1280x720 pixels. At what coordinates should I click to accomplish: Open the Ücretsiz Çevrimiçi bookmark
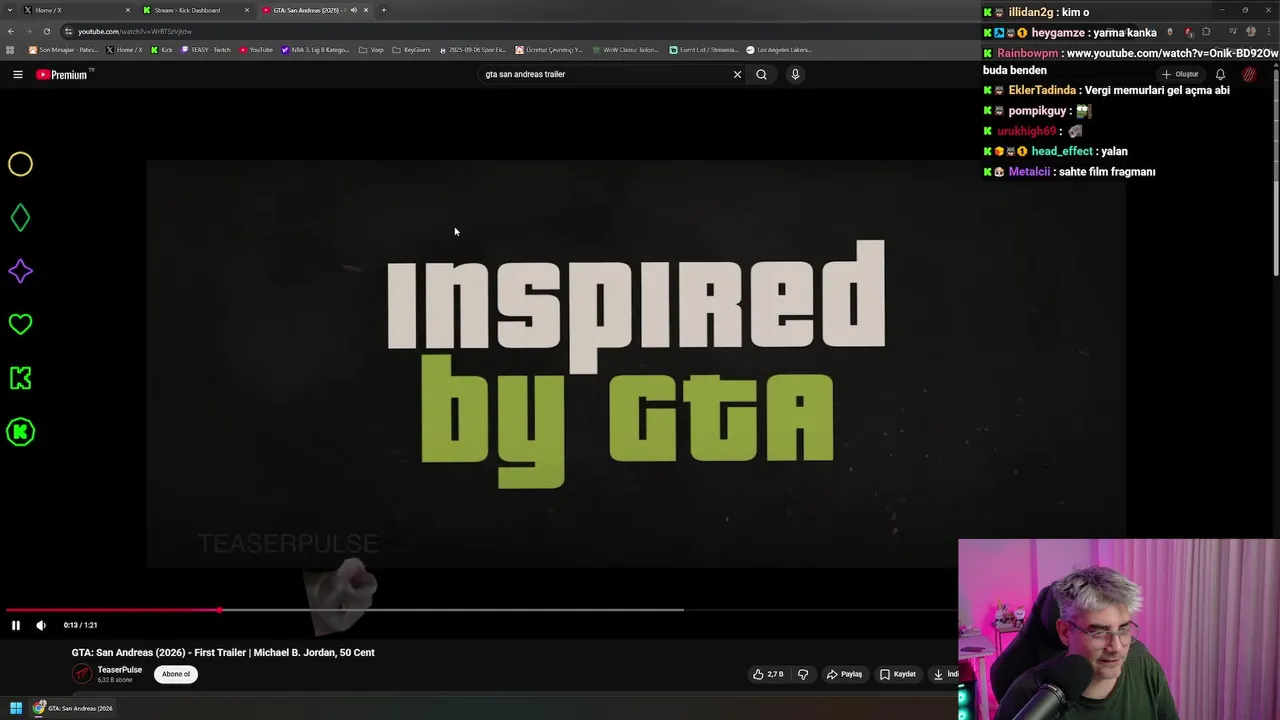(x=549, y=49)
